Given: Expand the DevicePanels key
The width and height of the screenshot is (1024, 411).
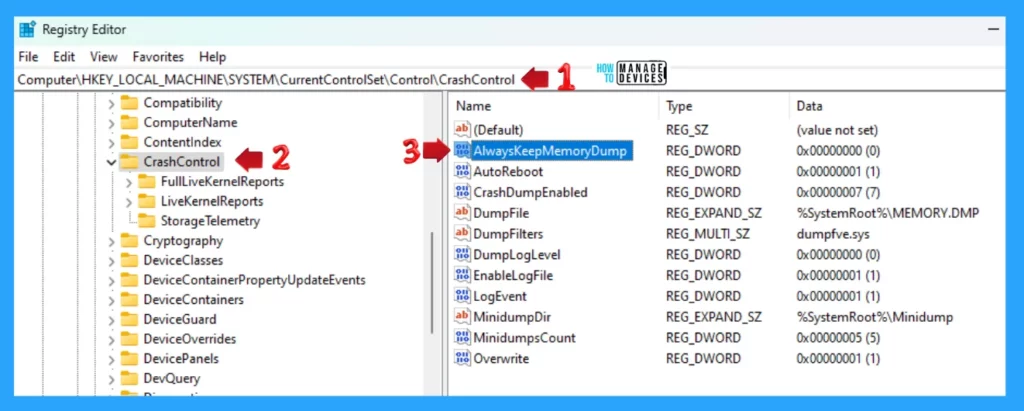Looking at the screenshot, I should [x=112, y=359].
